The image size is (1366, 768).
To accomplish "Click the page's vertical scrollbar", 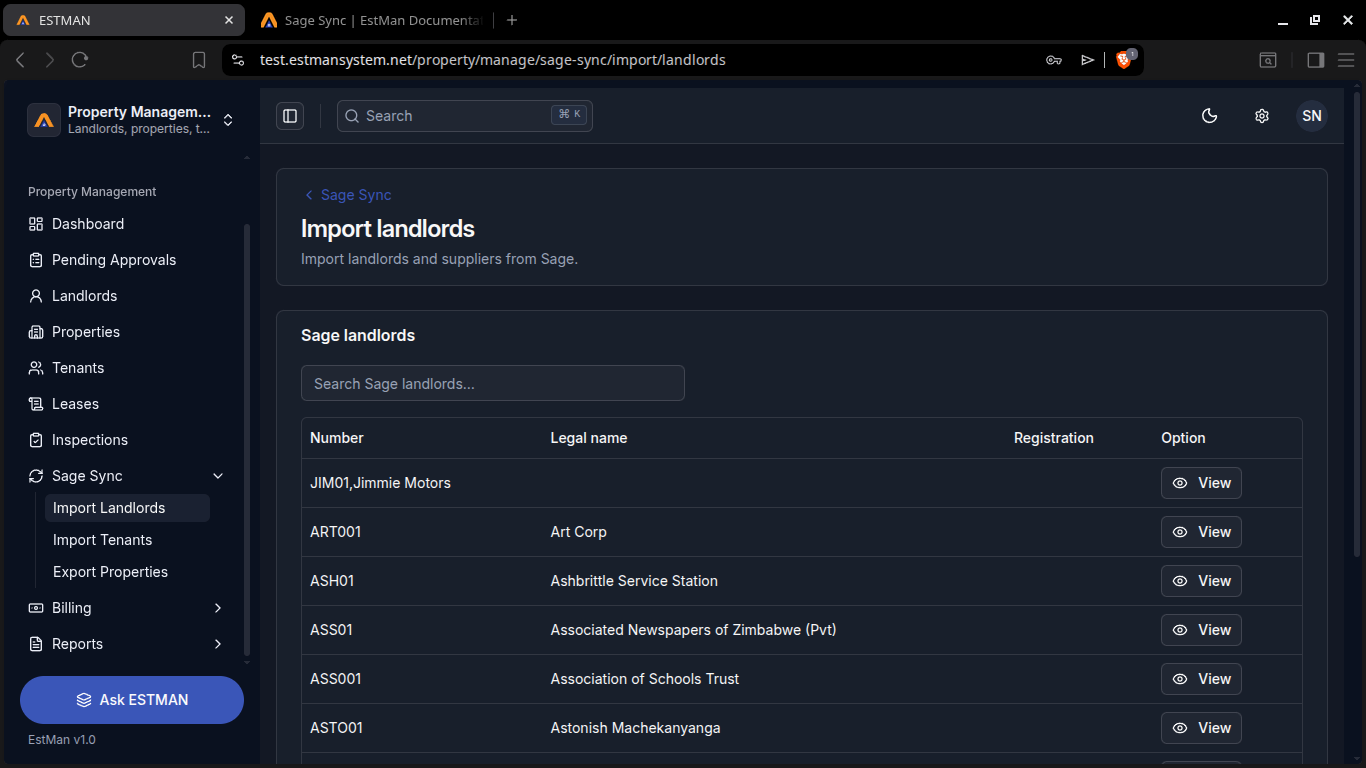I will (1356, 325).
